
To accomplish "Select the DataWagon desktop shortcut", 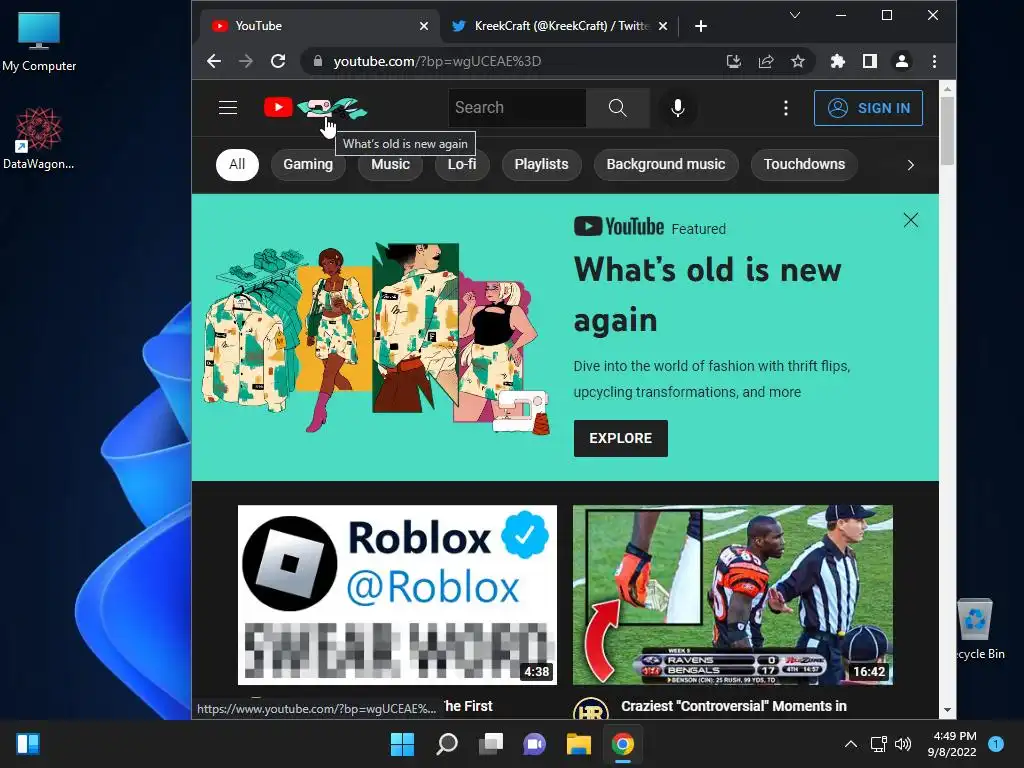I will point(39,138).
